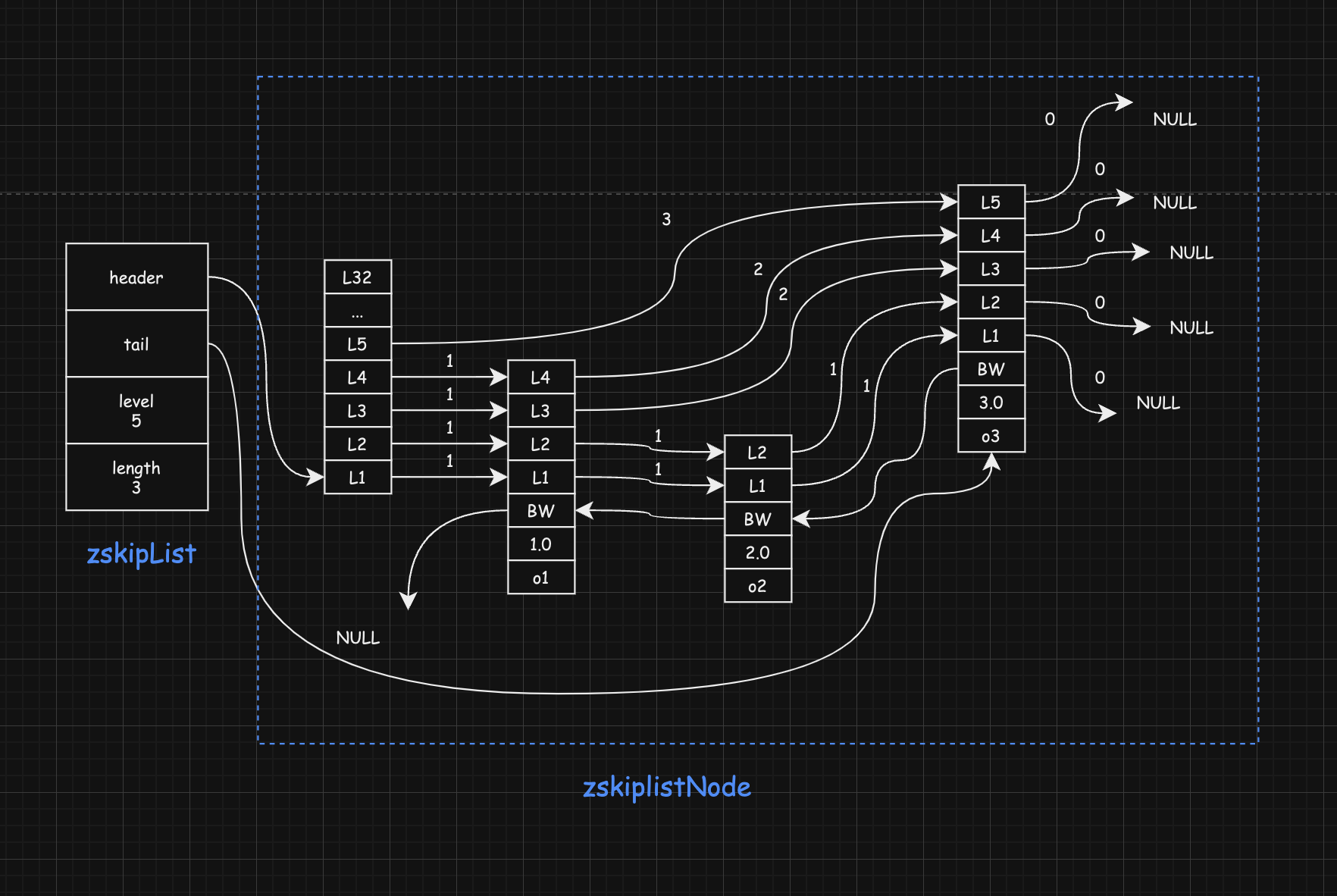
Task: Click the length 3 cell
Action: point(136,478)
